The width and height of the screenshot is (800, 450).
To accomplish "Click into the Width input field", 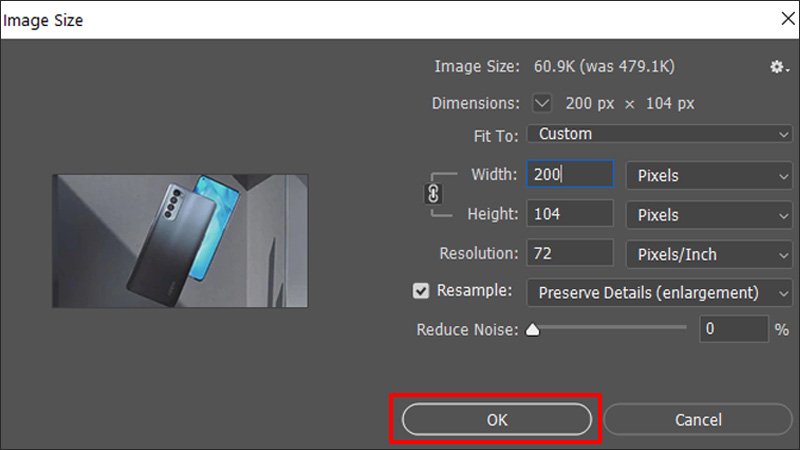I will click(x=570, y=175).
